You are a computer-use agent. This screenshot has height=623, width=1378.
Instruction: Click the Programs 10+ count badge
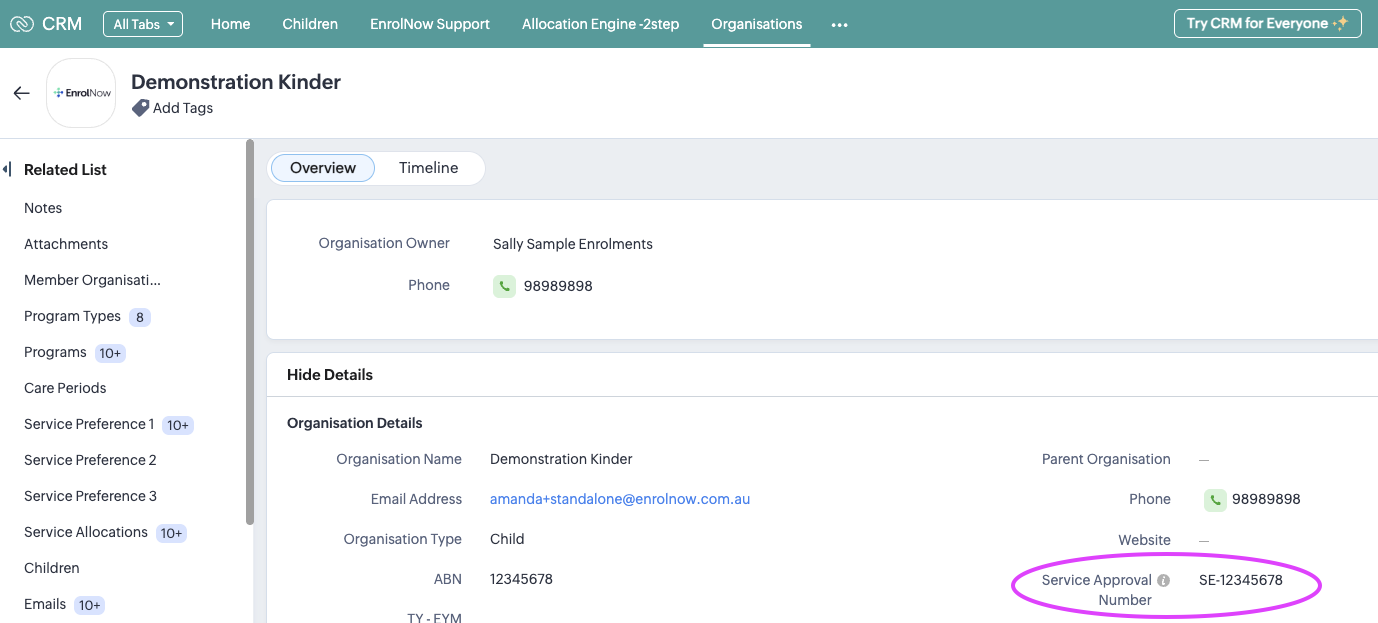(x=110, y=353)
